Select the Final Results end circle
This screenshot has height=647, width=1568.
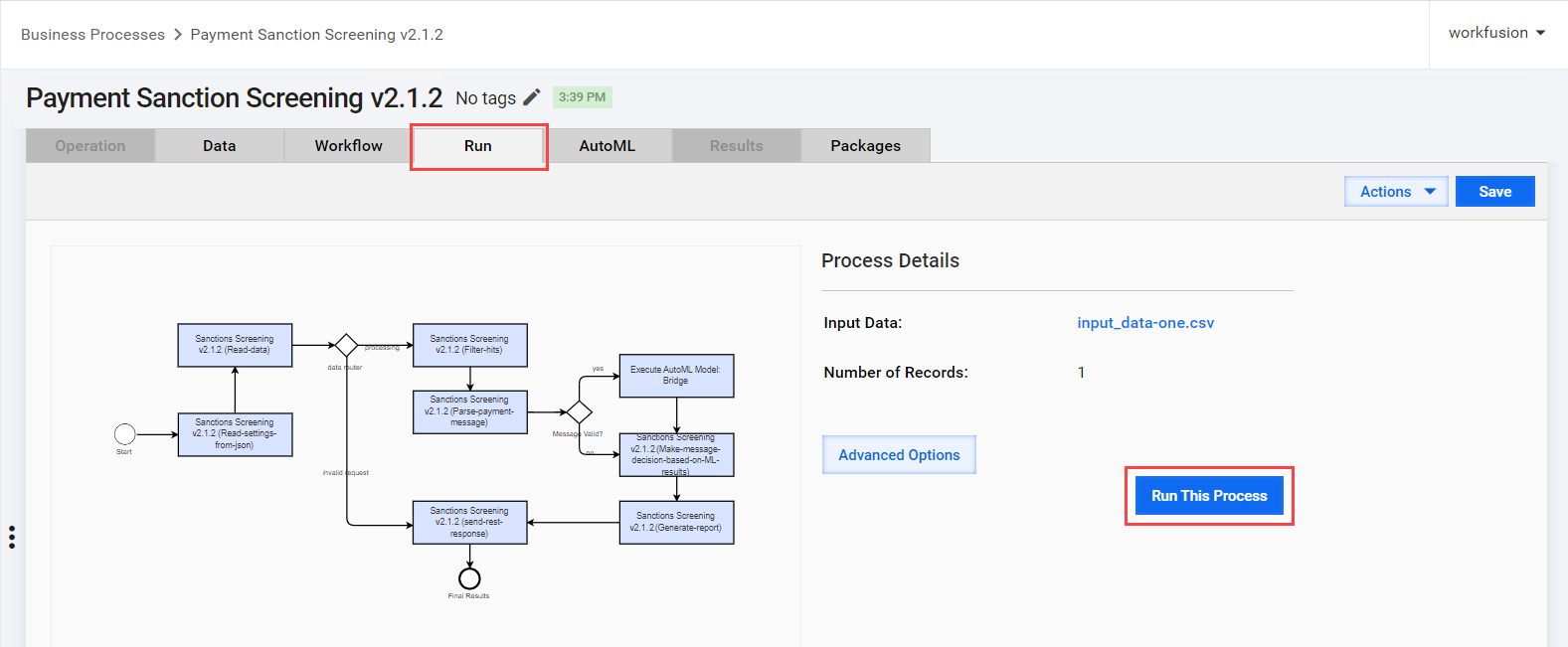[469, 578]
